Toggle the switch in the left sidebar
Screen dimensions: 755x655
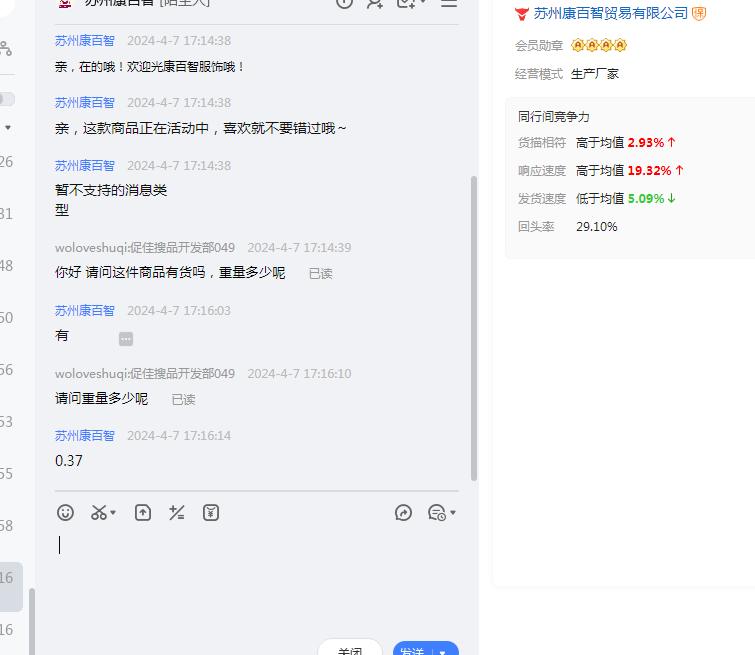point(6,99)
